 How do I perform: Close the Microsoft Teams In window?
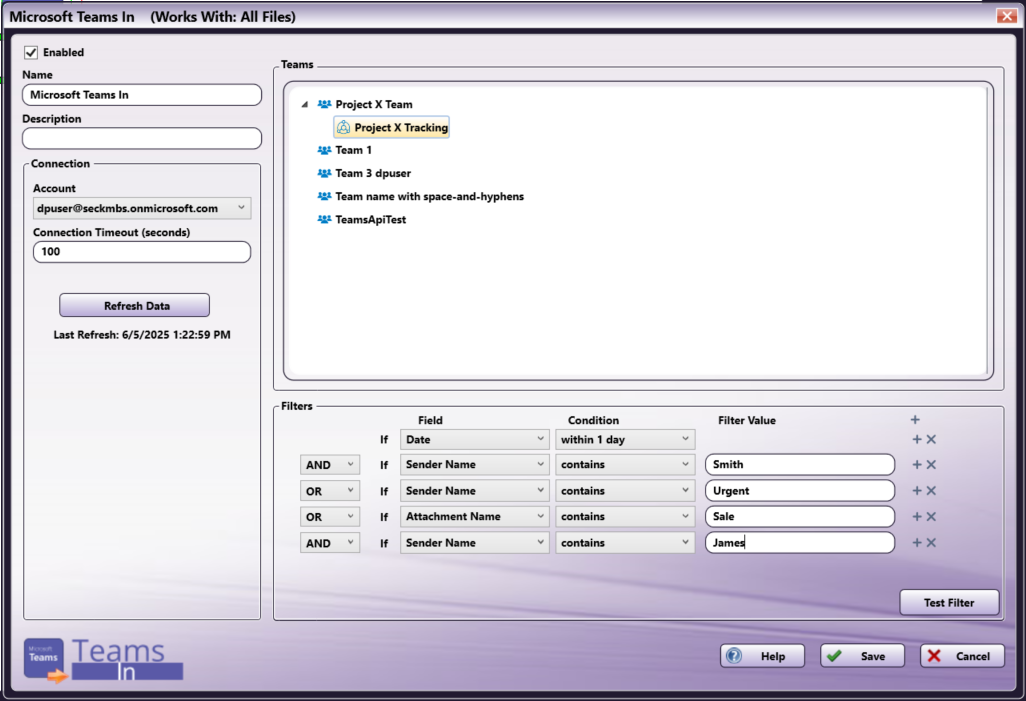1006,16
